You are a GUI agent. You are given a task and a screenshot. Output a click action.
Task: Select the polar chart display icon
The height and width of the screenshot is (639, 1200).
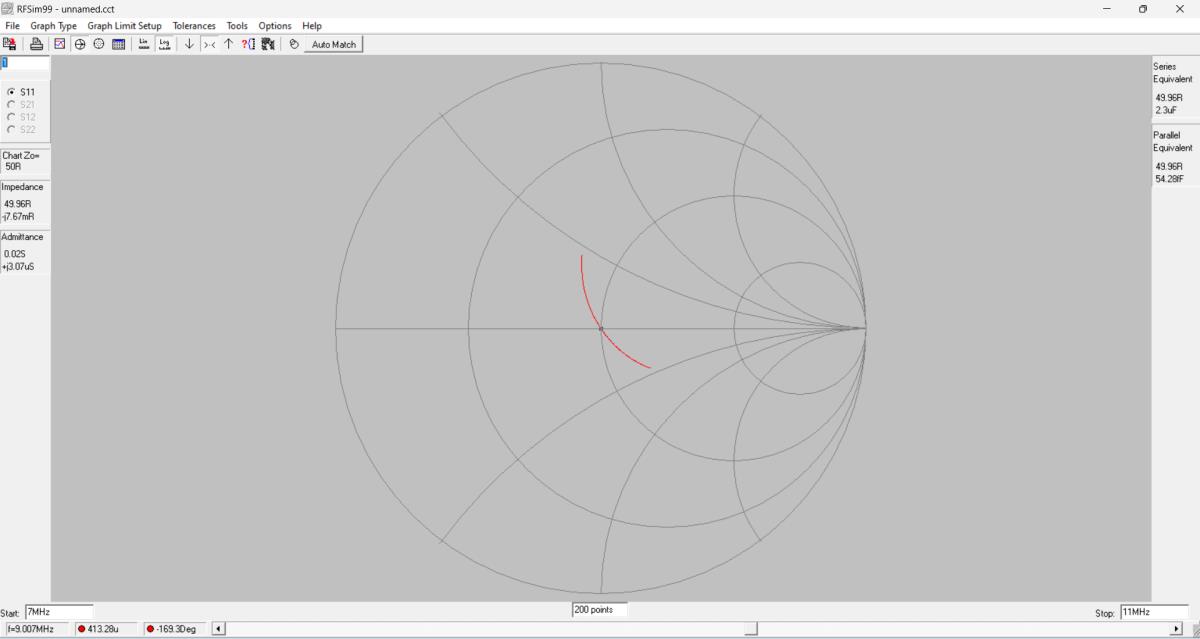tap(99, 44)
